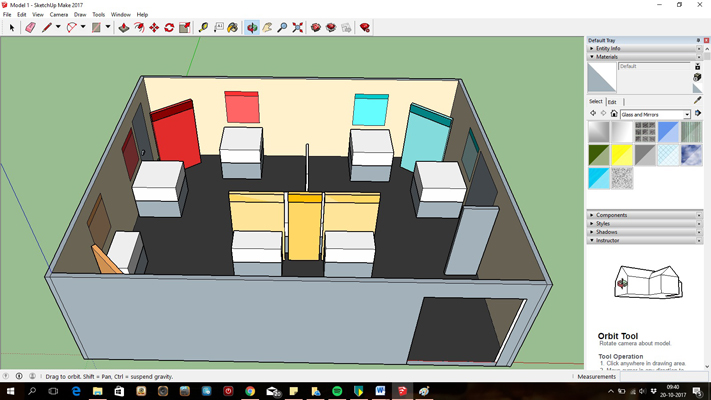Viewport: 711px width, 400px height.
Task: Open the File menu
Action: coord(7,15)
